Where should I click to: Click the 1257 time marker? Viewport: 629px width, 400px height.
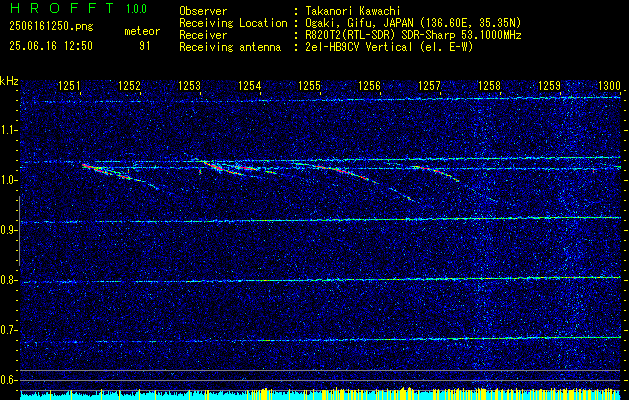pyautogui.click(x=429, y=85)
